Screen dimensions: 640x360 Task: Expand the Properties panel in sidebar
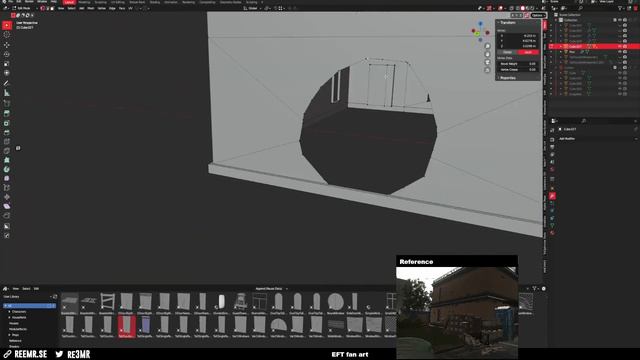click(x=507, y=78)
